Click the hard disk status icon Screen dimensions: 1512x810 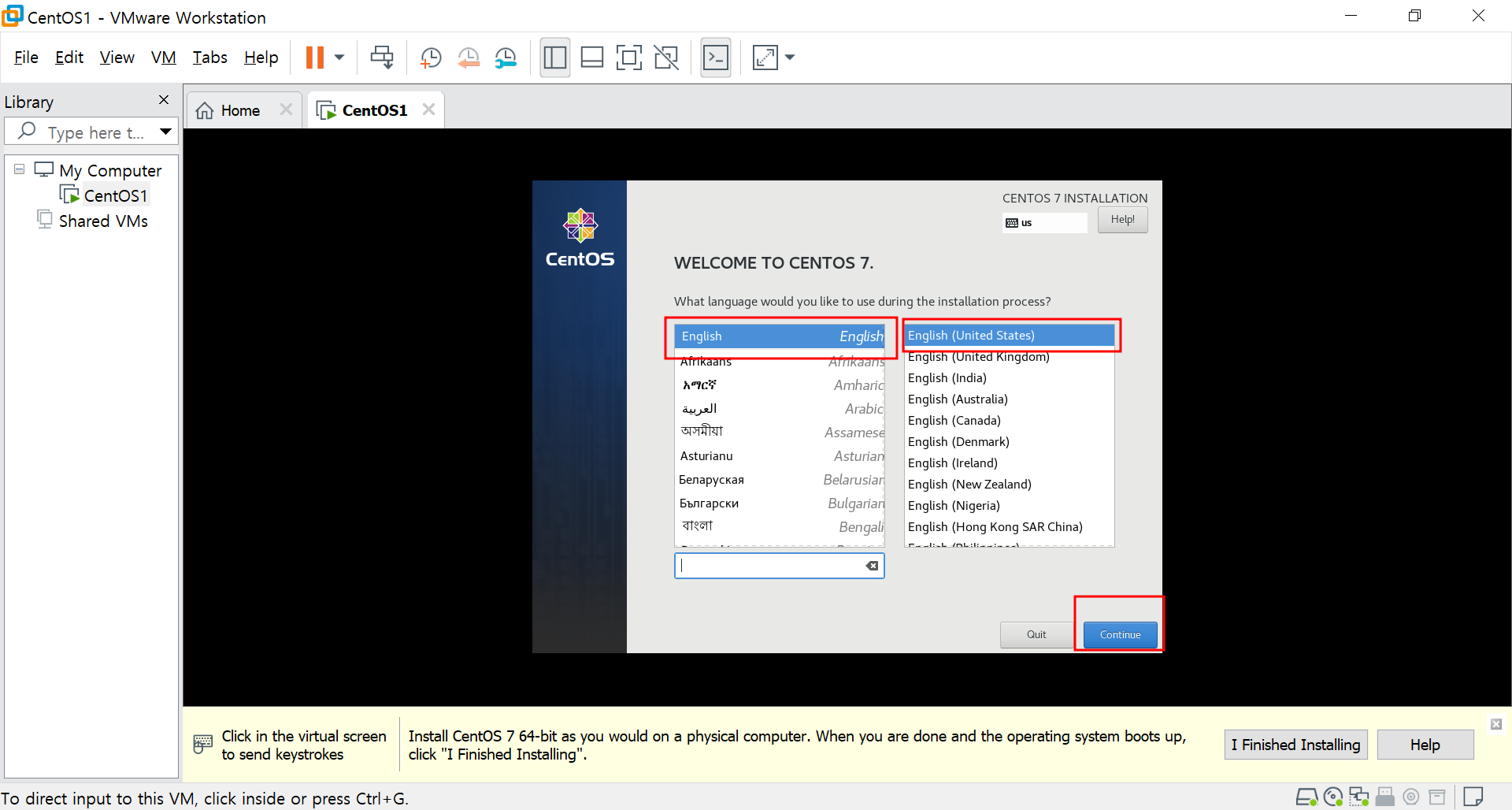click(1307, 797)
